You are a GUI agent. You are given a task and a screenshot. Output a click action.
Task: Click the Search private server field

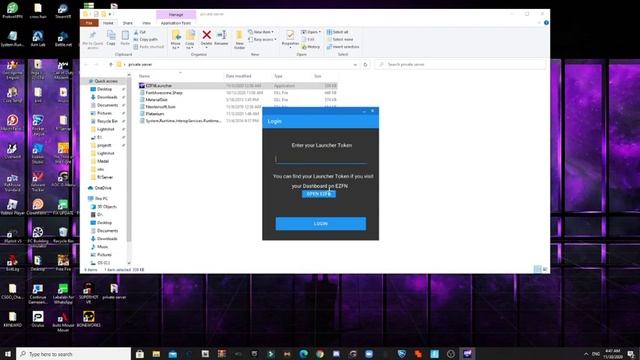click(x=460, y=64)
